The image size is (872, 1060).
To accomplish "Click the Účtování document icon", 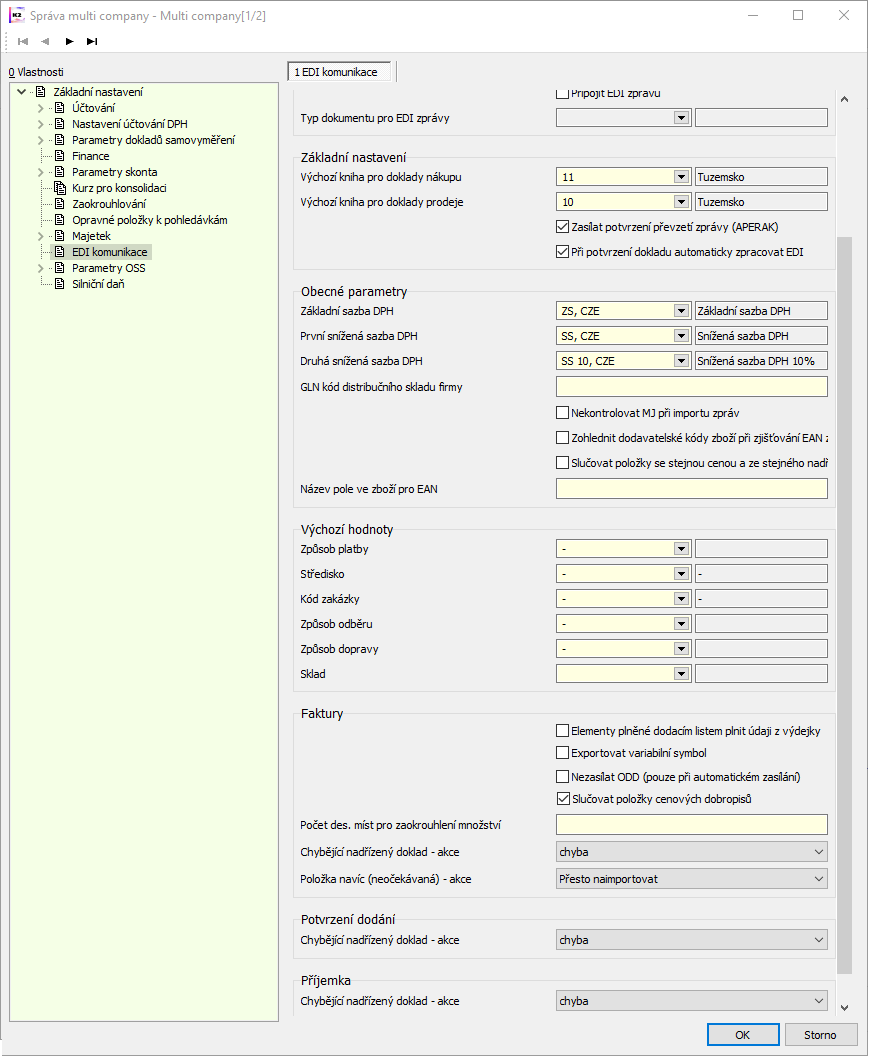I will pyautogui.click(x=59, y=107).
